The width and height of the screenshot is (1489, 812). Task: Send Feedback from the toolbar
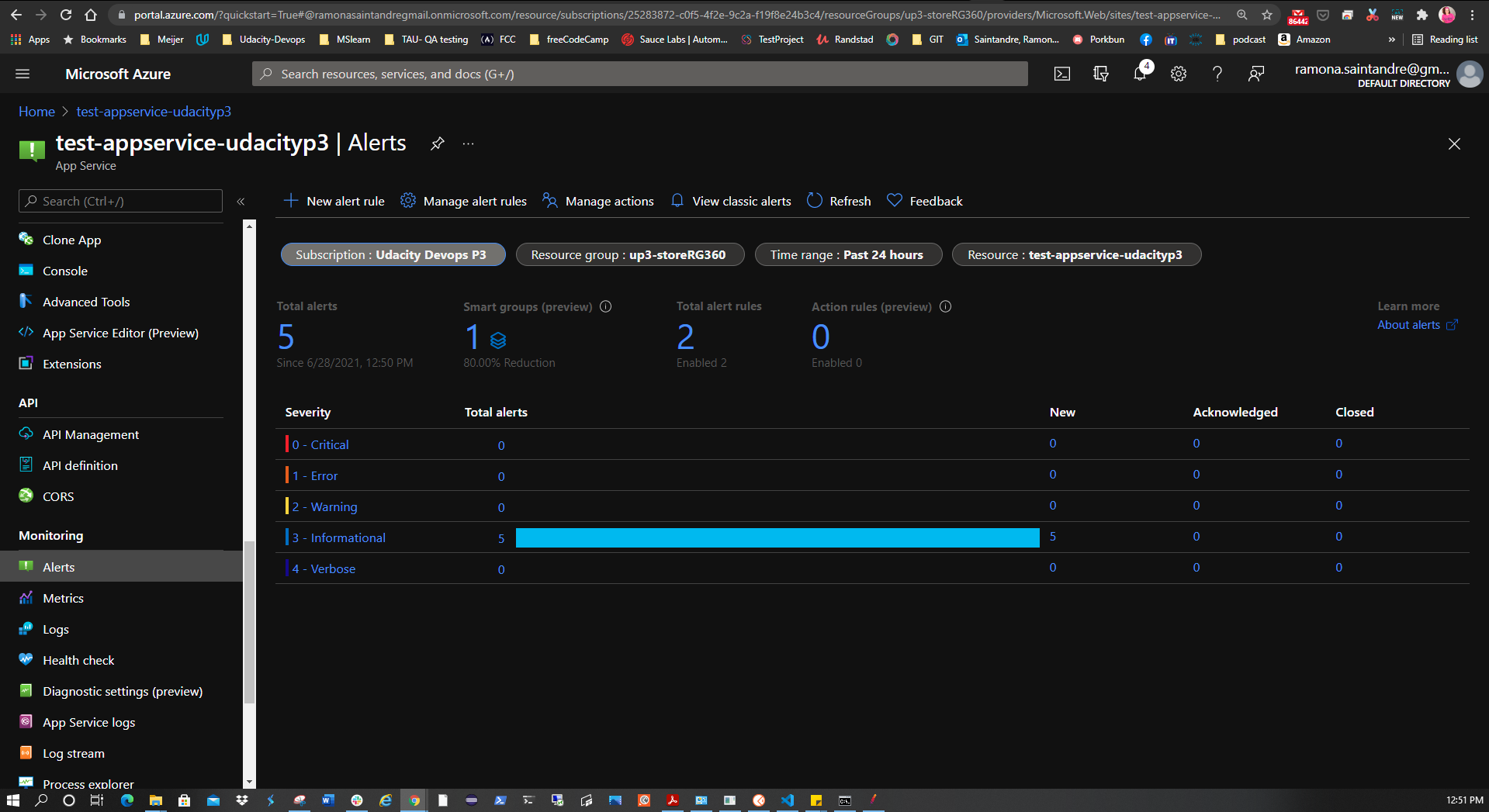point(925,201)
